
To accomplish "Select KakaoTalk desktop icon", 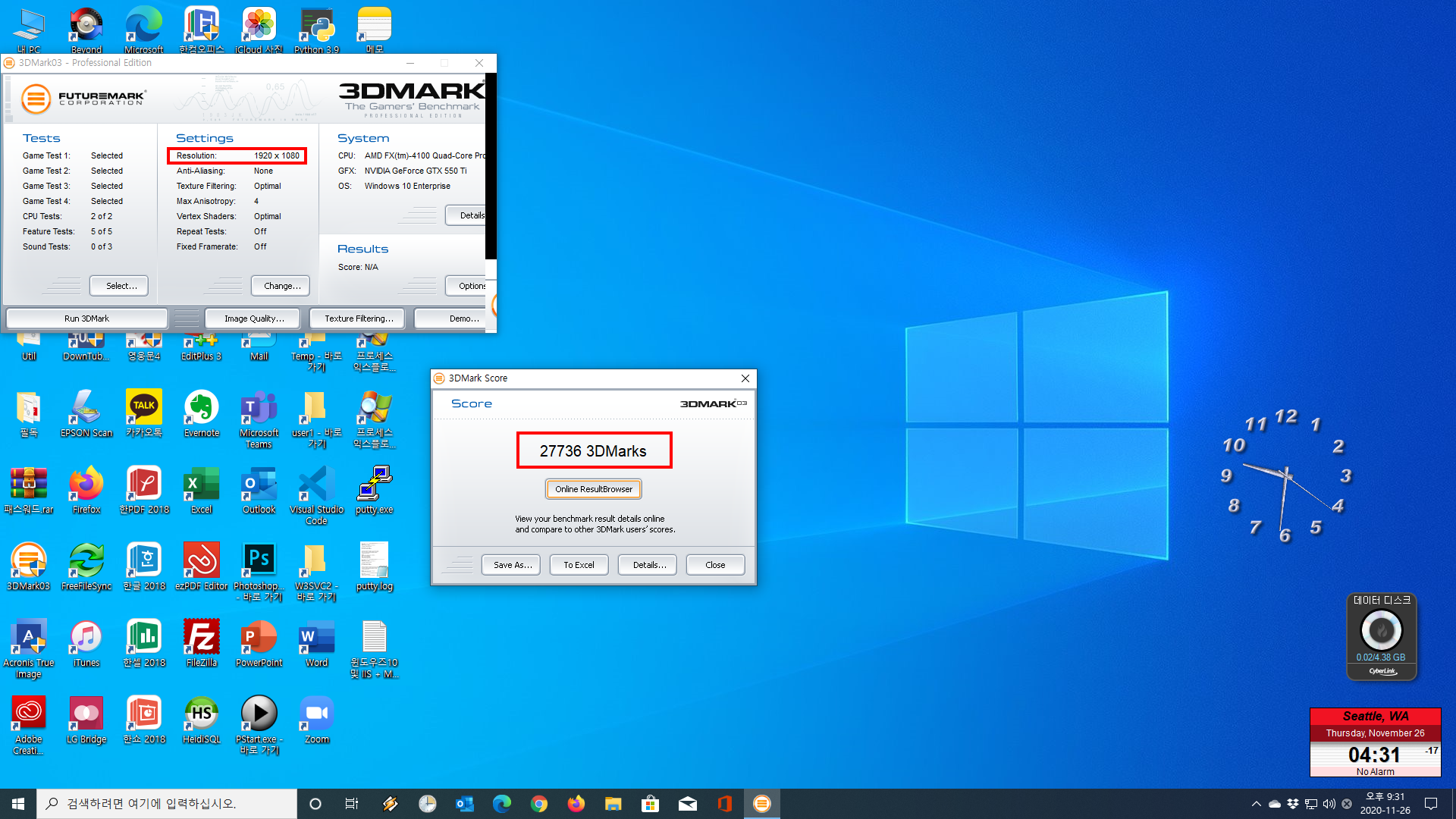I will (144, 414).
